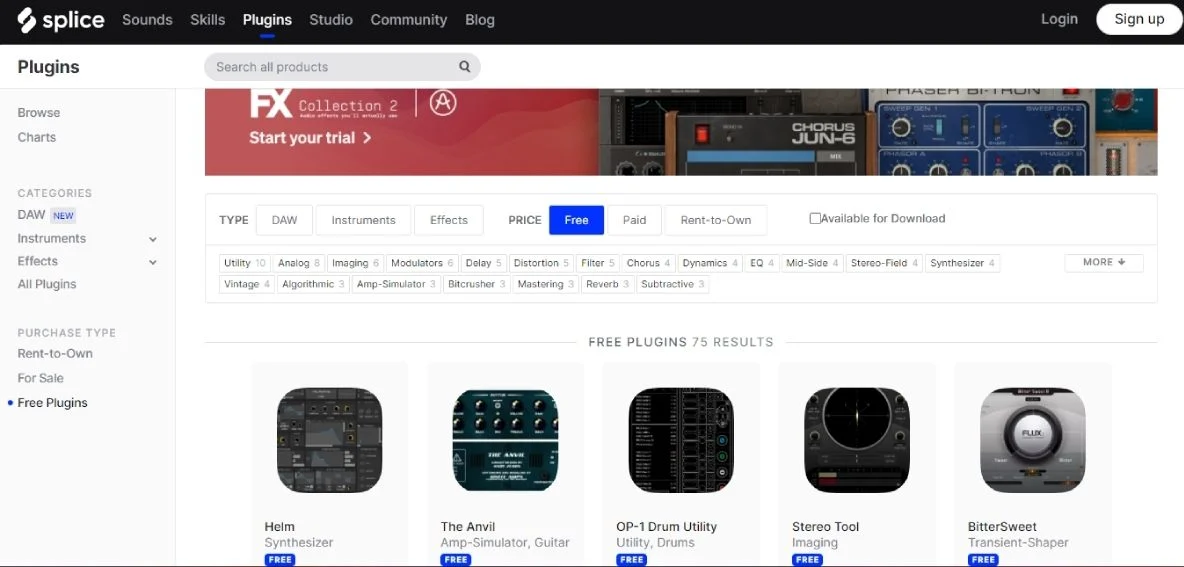Screen dimensions: 1184x567
Task: Select the Free price filter
Action: [576, 220]
